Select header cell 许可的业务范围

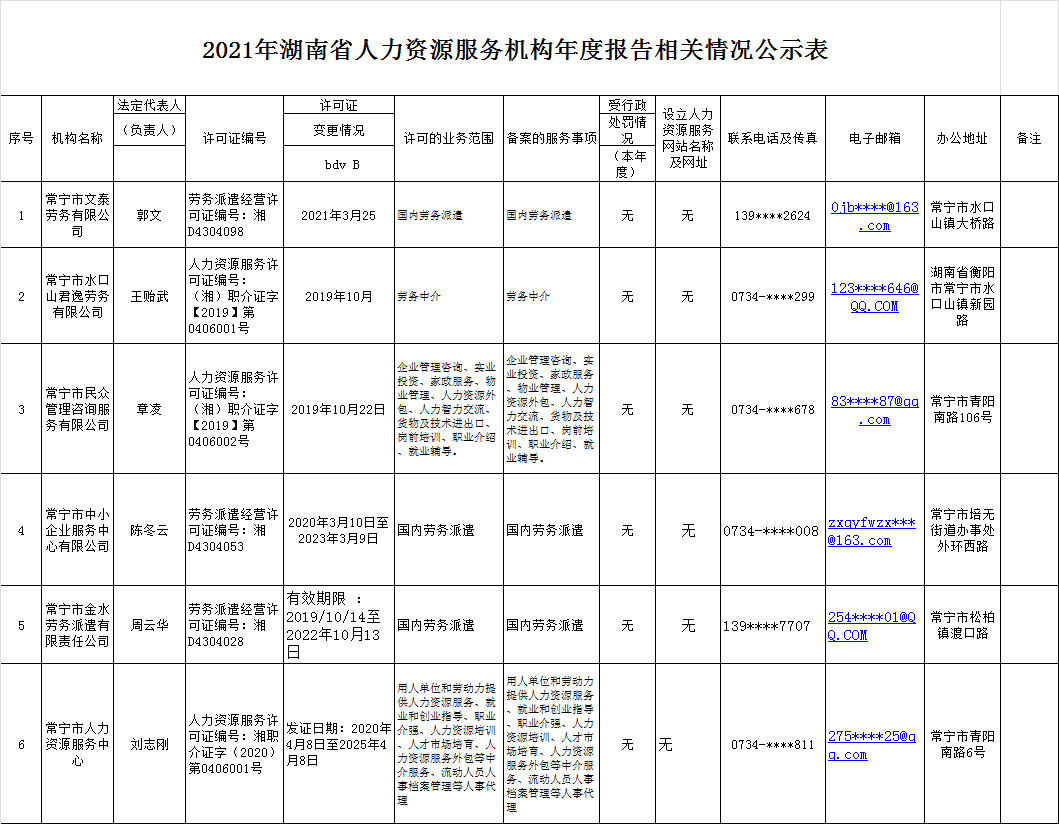click(448, 138)
